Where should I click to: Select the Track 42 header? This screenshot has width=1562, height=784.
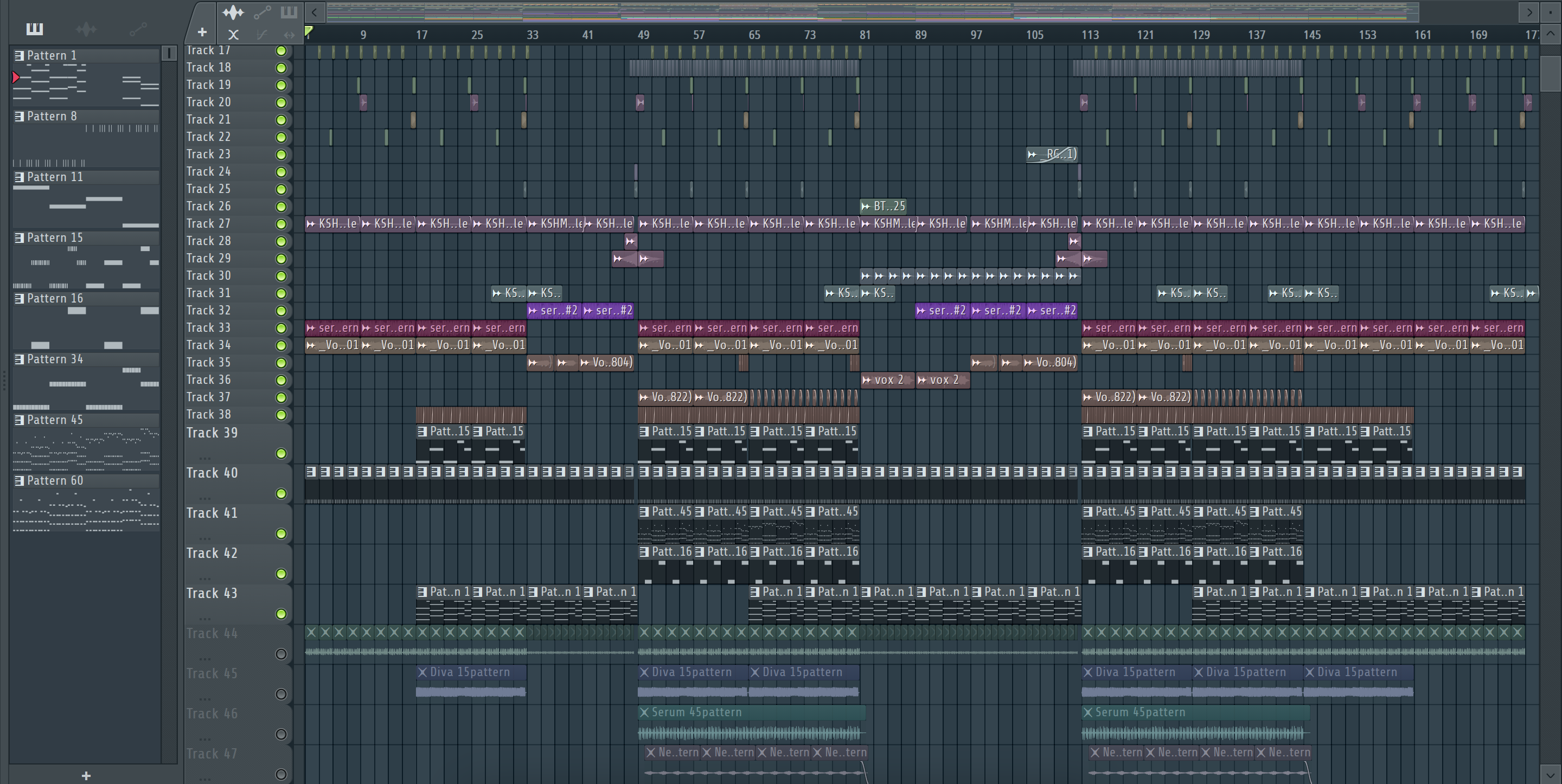coord(238,564)
